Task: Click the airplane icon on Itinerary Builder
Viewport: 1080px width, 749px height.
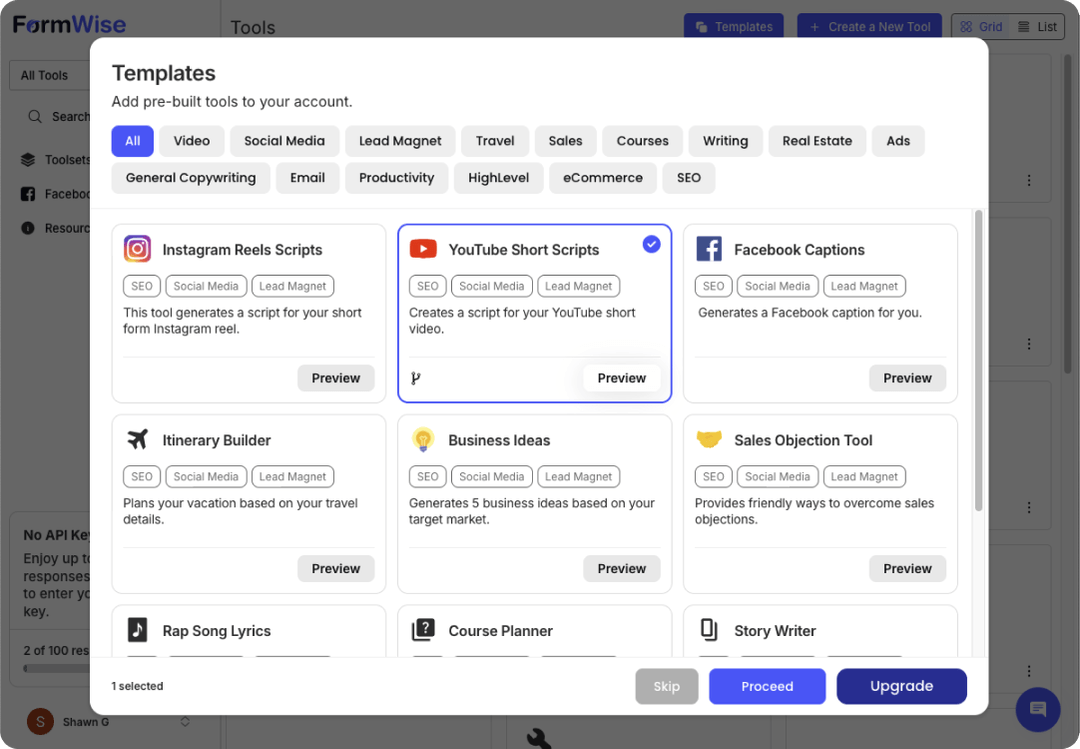Action: pos(137,438)
